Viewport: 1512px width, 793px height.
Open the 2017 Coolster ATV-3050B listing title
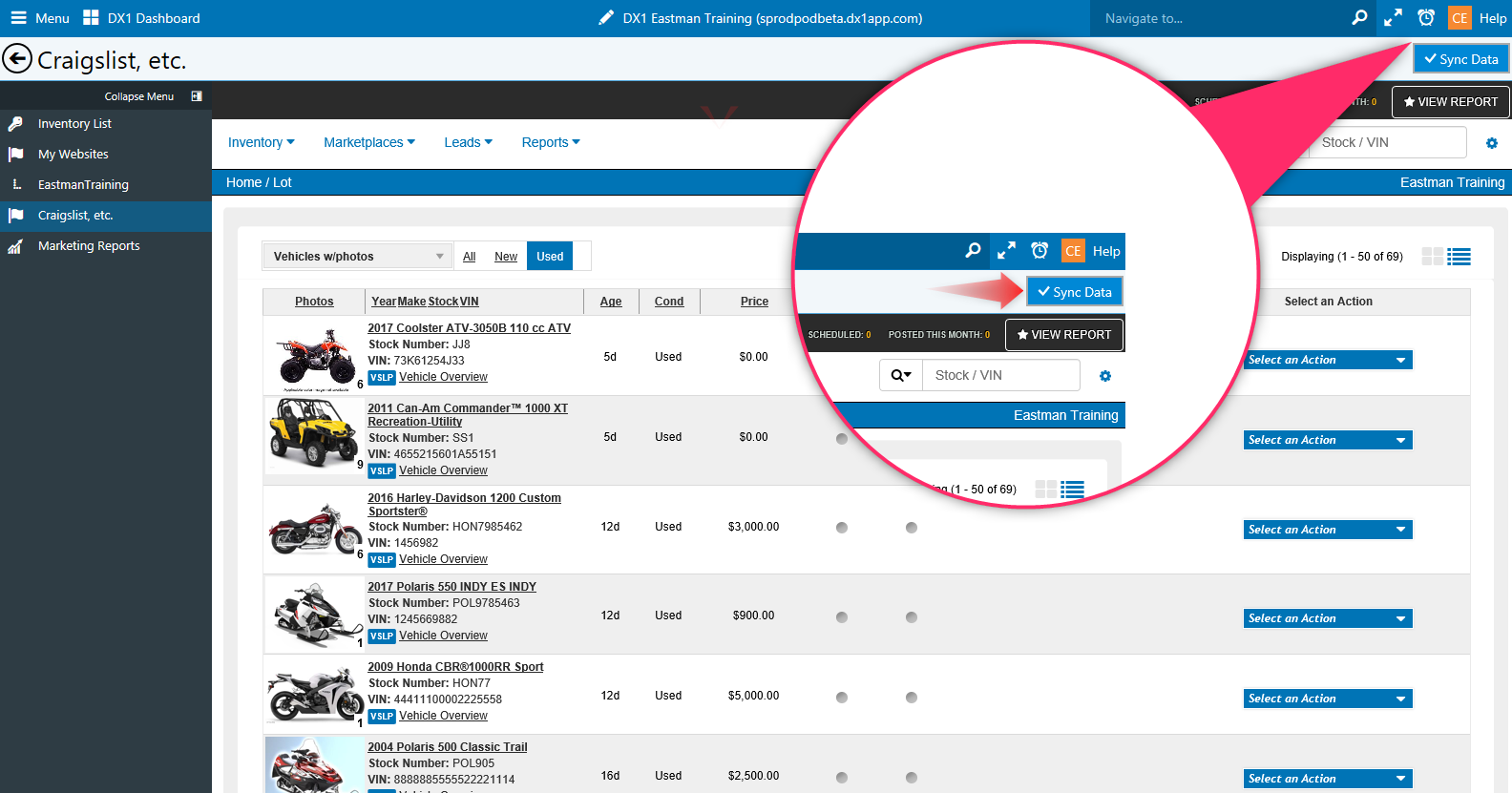[470, 328]
